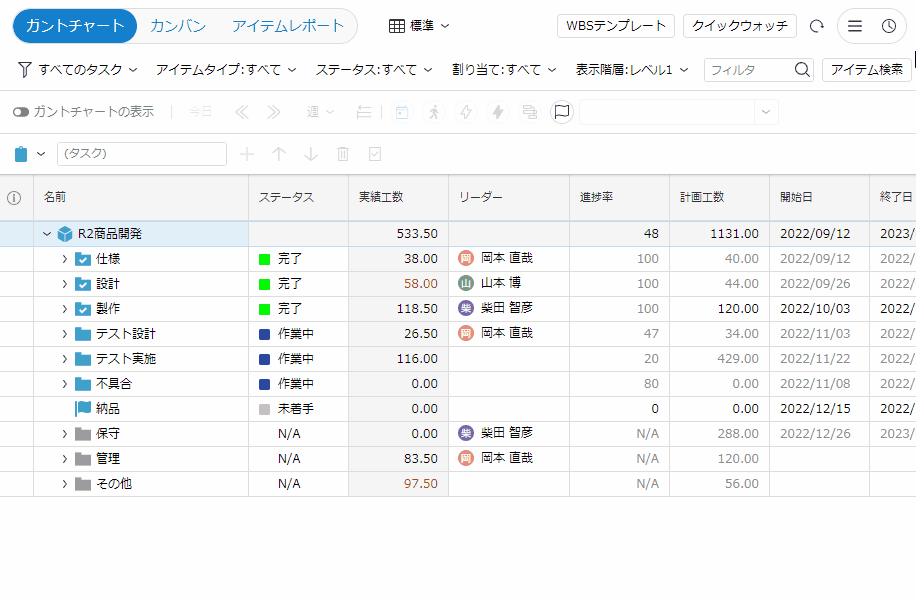Click the blue clipboard task icon
Viewport: 916px width, 600px height.
coord(21,154)
